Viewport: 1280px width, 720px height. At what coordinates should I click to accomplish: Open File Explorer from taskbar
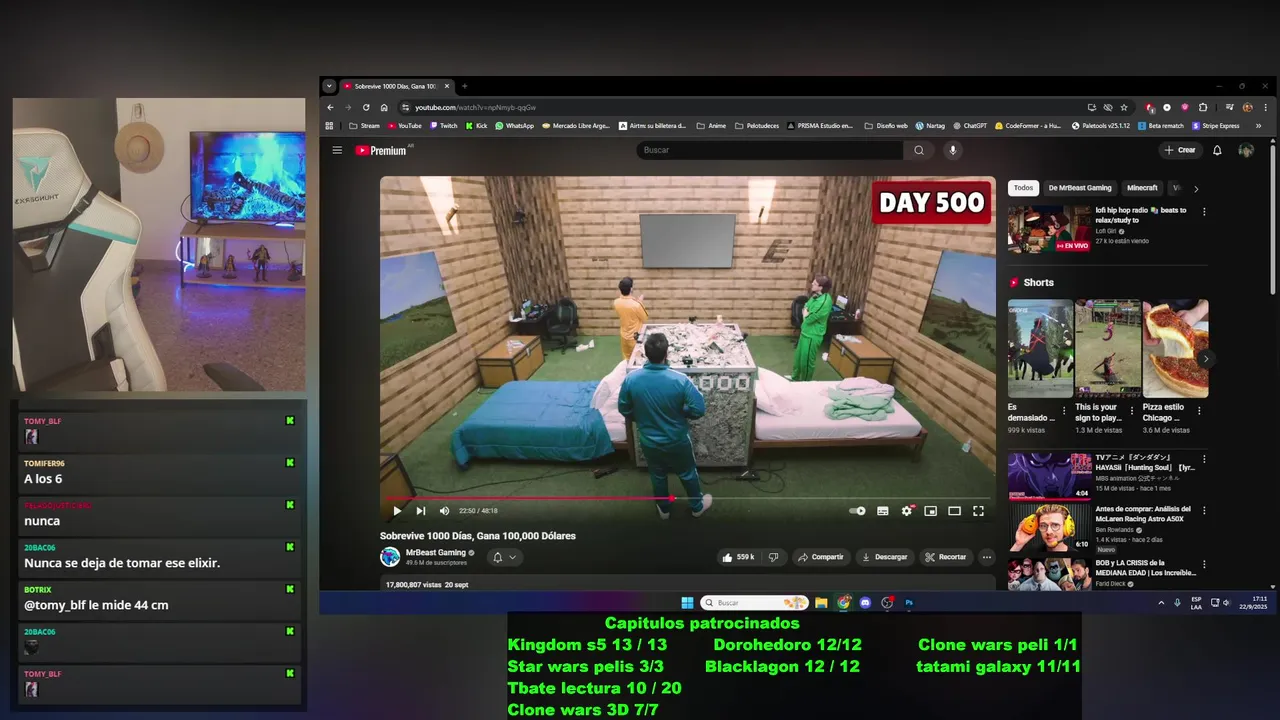click(821, 603)
